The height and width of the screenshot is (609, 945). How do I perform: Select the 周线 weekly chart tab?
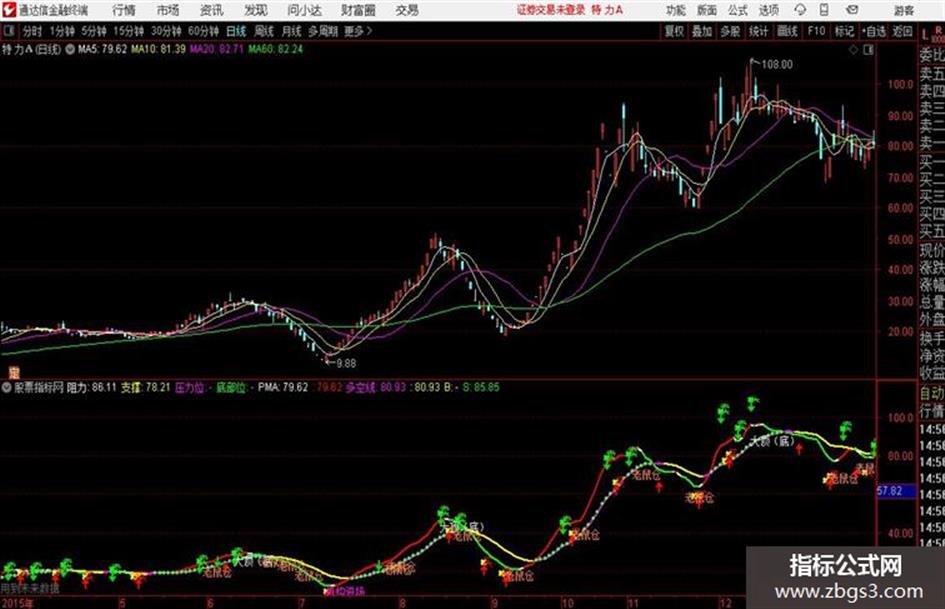[263, 31]
